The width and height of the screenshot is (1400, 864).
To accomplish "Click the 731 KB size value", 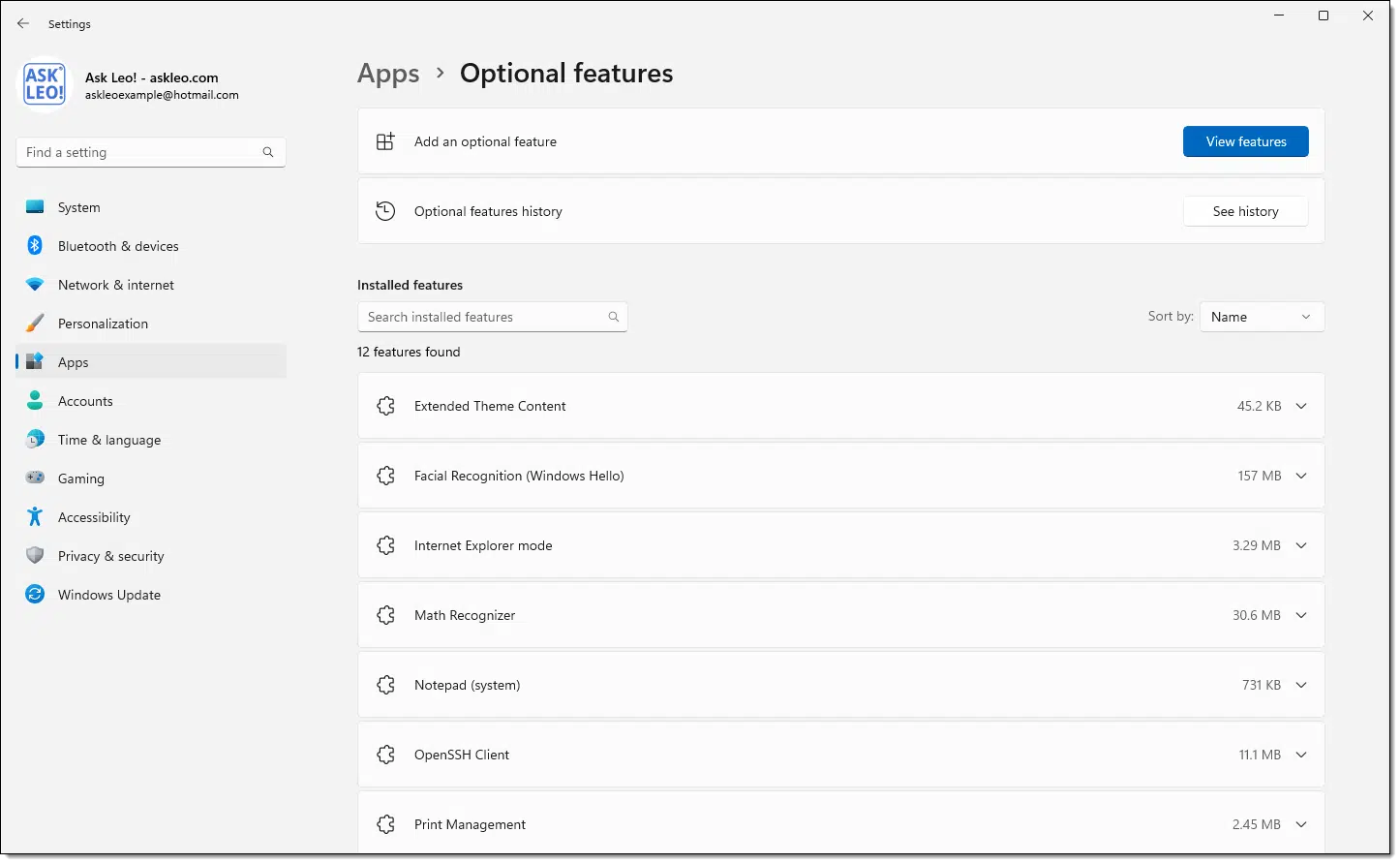I will [x=1262, y=685].
